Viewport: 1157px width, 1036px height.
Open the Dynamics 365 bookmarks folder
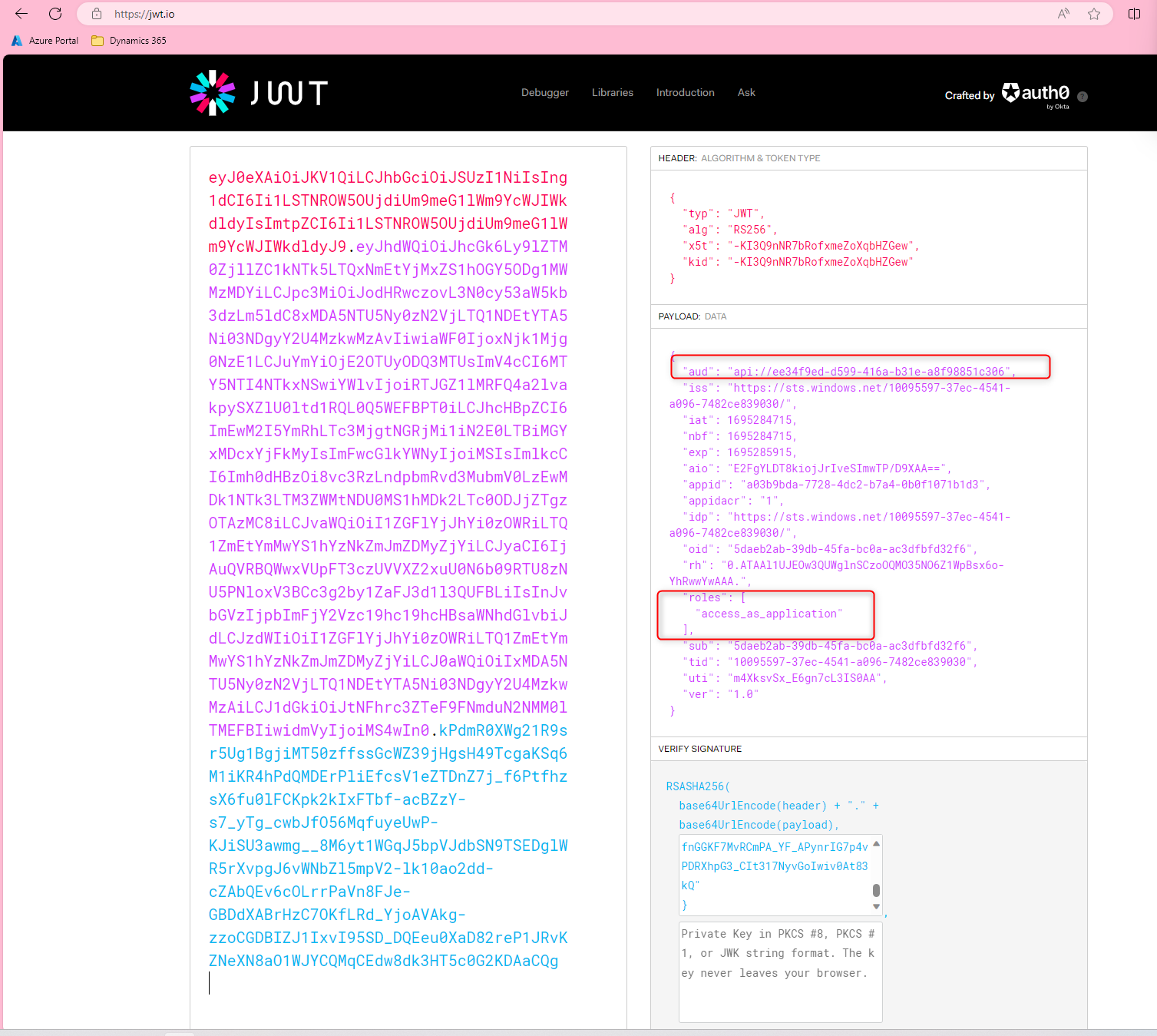129,41
